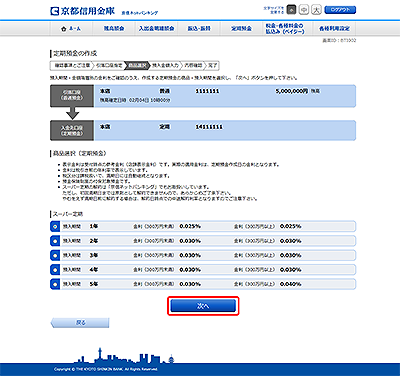The width and height of the screenshot is (400, 376).
Task: Click the 次へ next button
Action: coord(203,306)
